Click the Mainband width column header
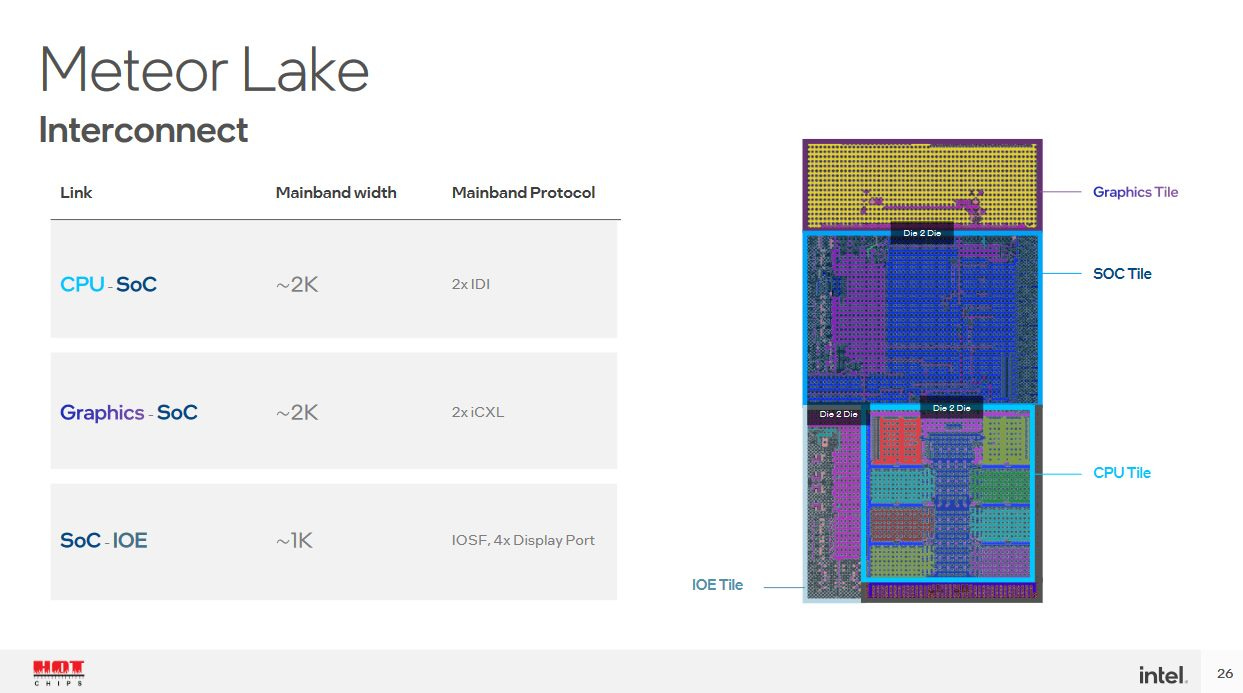Viewport: 1243px width, 693px height. [x=336, y=192]
